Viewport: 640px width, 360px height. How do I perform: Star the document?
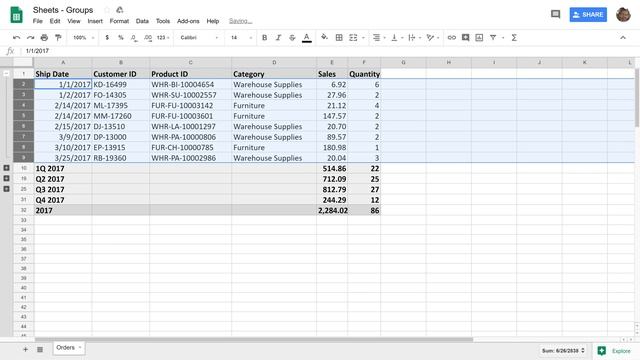point(107,10)
